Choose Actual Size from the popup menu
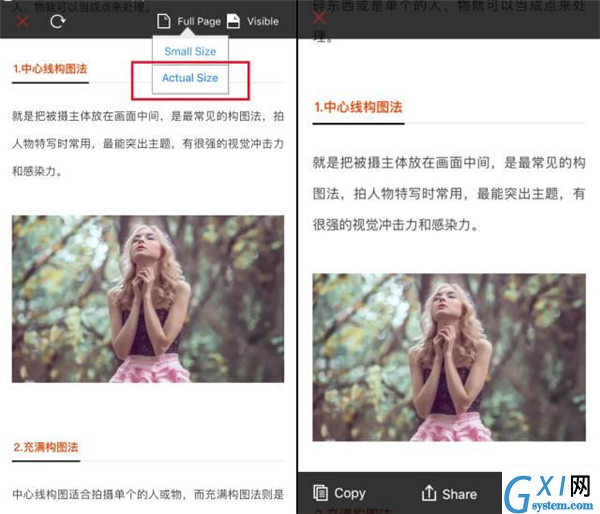 190,78
